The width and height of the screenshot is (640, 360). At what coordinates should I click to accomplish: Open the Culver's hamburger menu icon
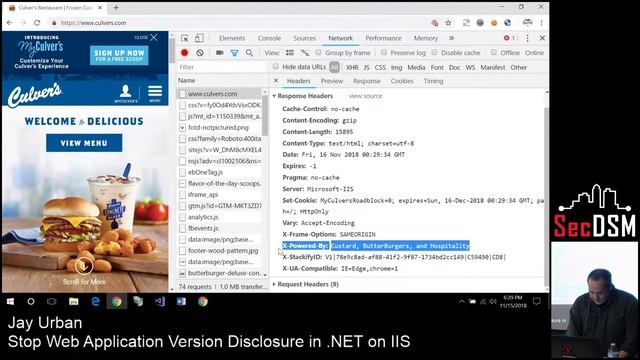pos(155,93)
